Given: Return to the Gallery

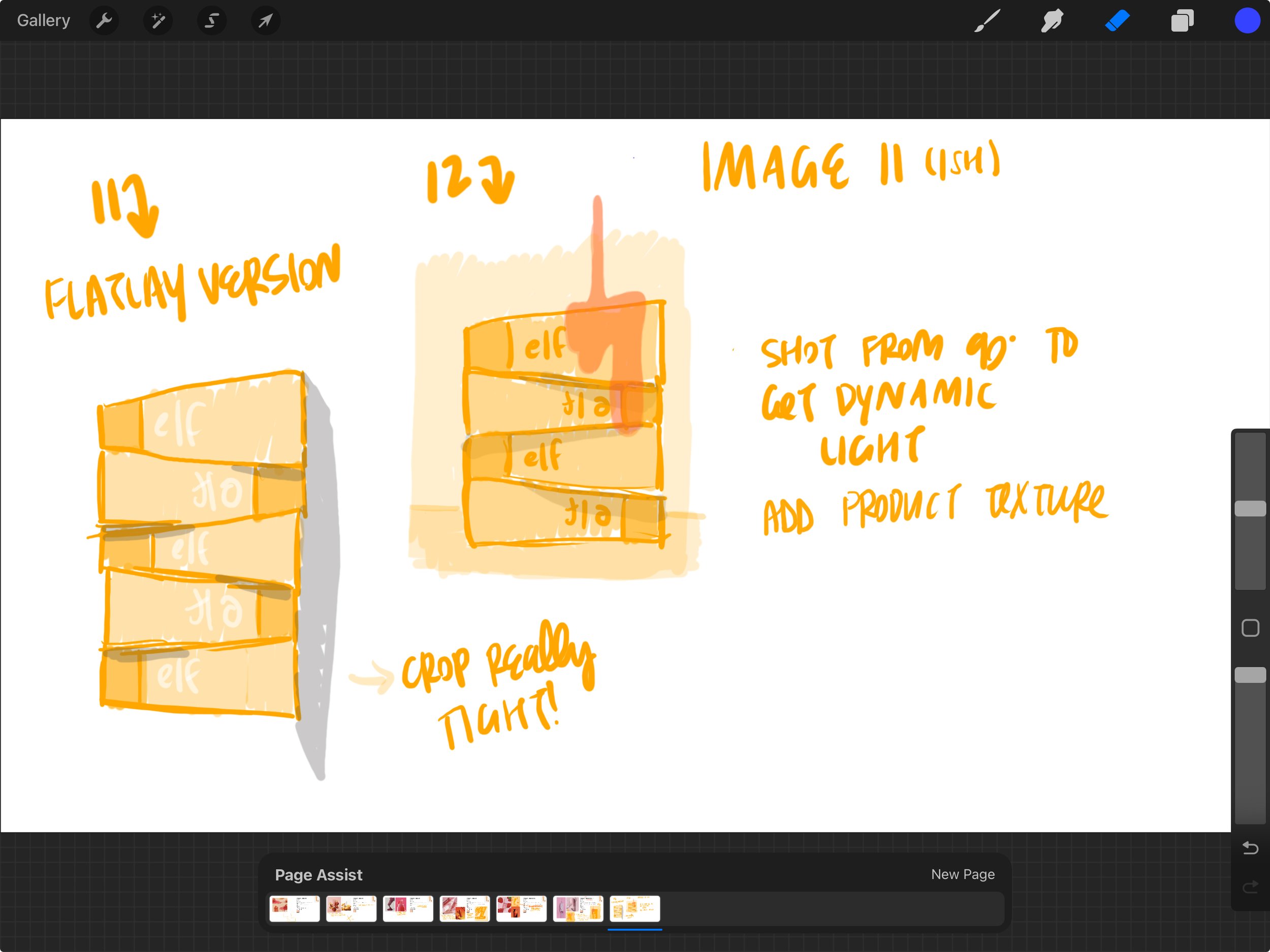Looking at the screenshot, I should 43,21.
